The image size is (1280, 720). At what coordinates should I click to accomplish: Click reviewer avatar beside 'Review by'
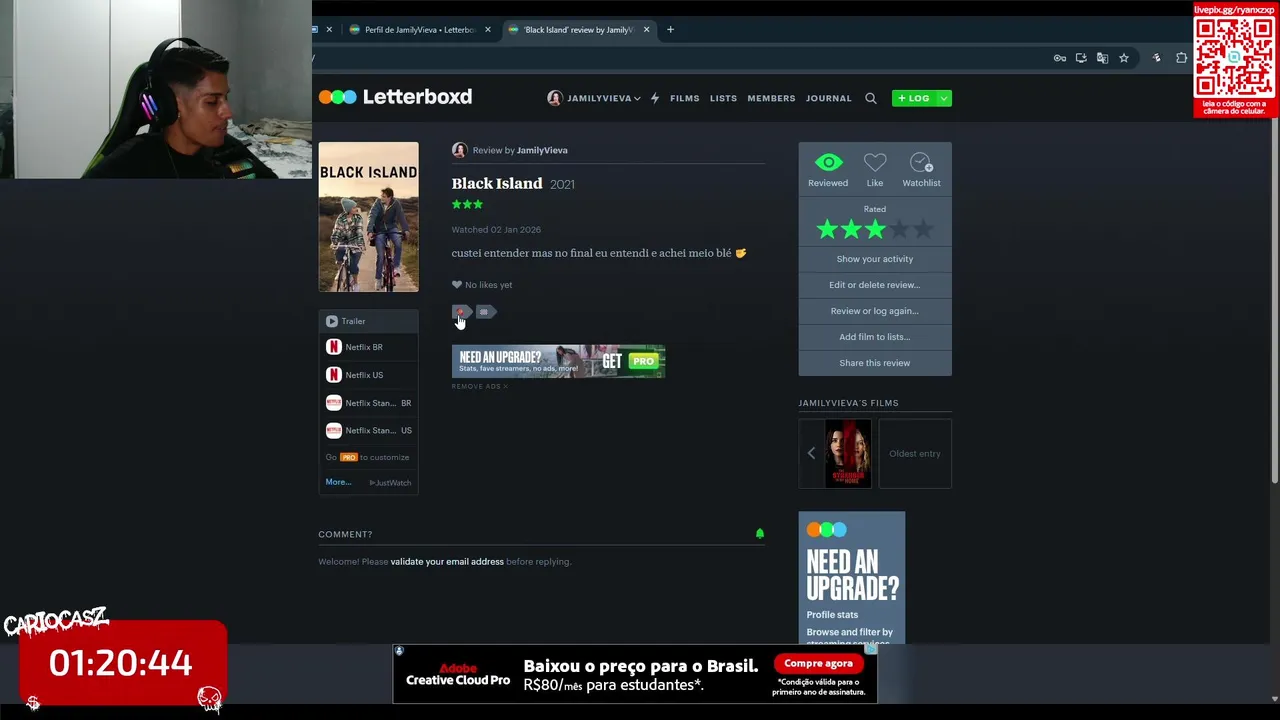[x=459, y=150]
